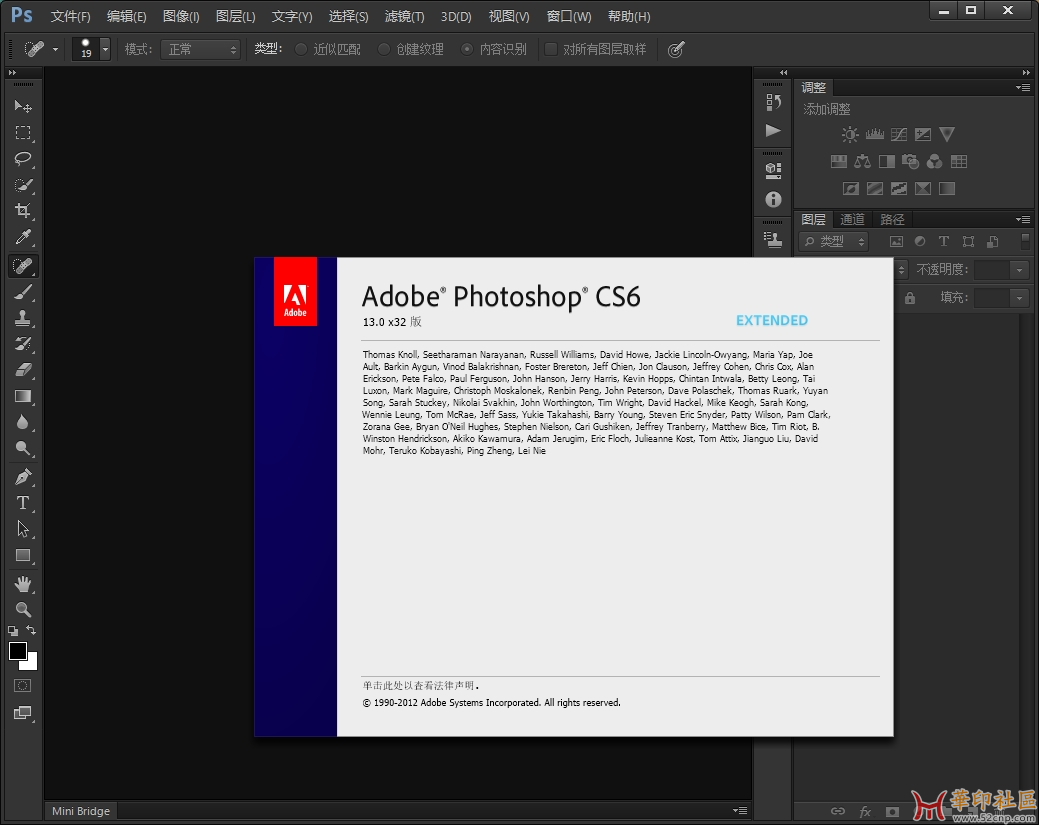Open Adjustments panel flyout menu
This screenshot has width=1039, height=825.
point(1023,87)
